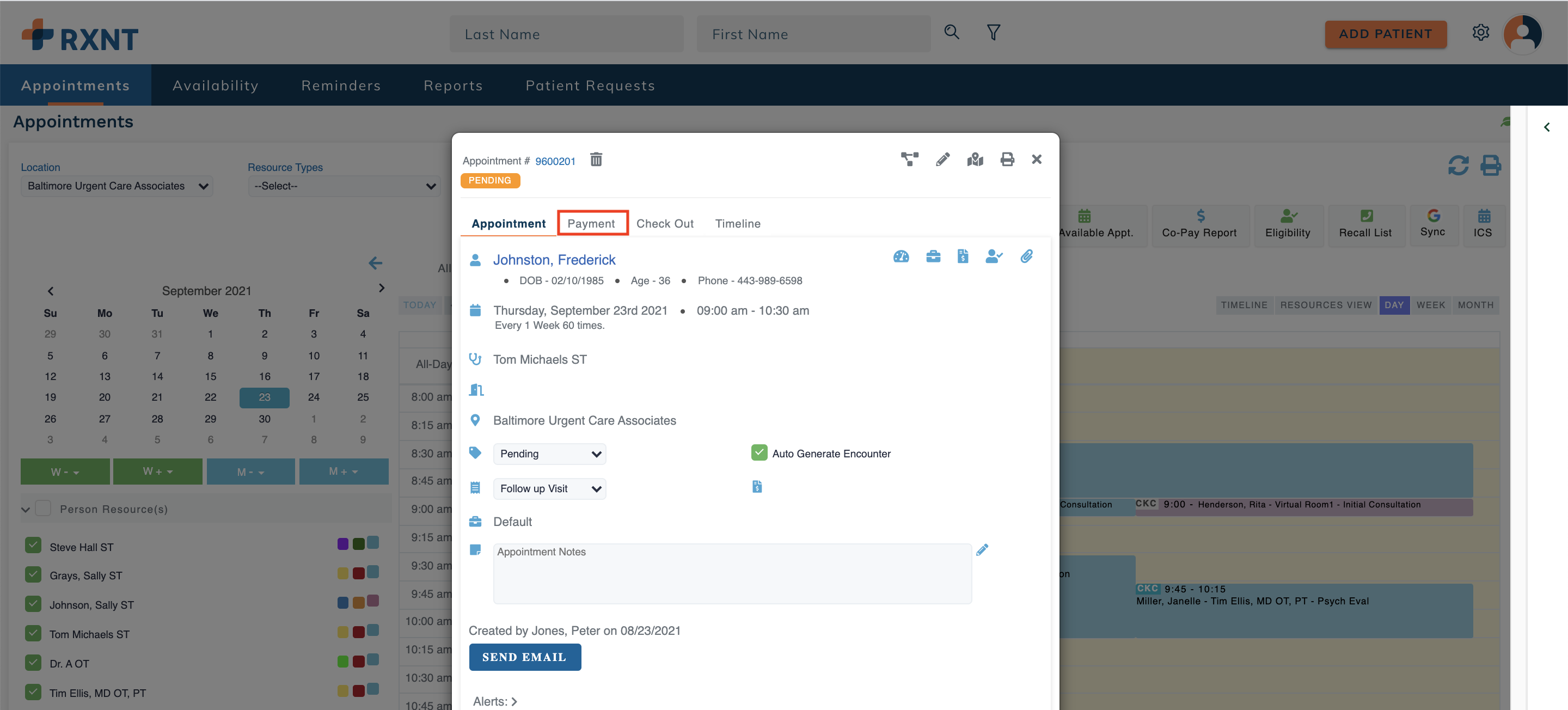Screen dimensions: 1568x710
Task: Uncheck Steve Hall ST resource
Action: click(33, 545)
